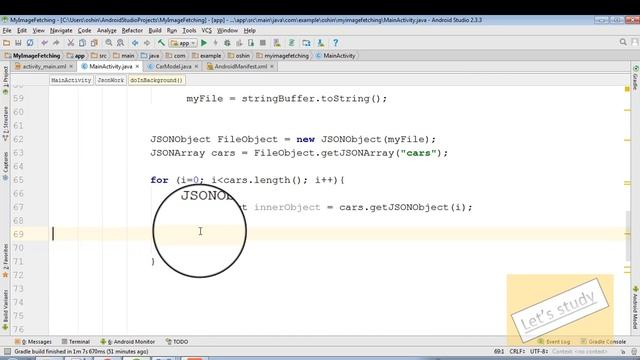Click the UTF-8 encoding selector
Viewport: 640px width, 360px height.
click(x=539, y=351)
